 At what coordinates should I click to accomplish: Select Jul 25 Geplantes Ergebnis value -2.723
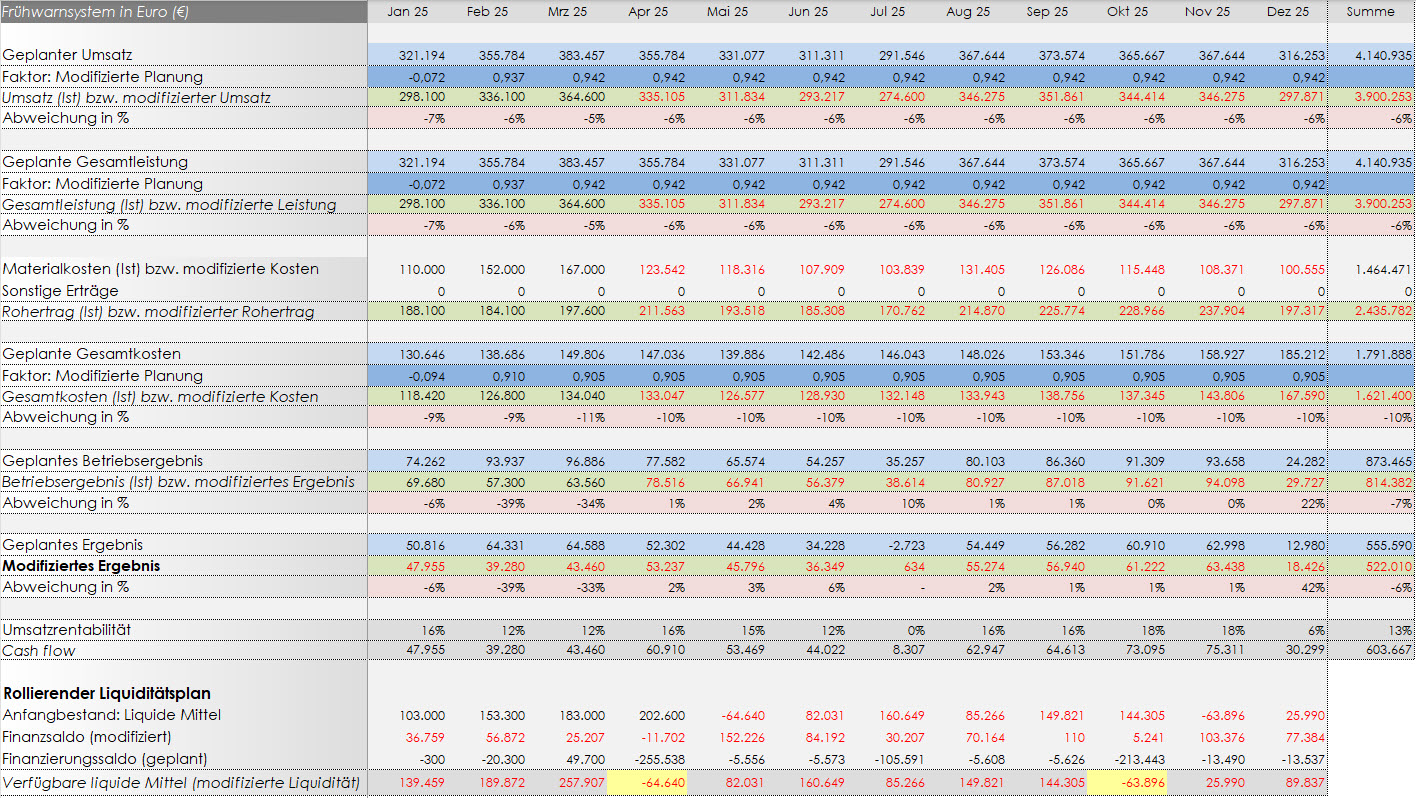(886, 545)
